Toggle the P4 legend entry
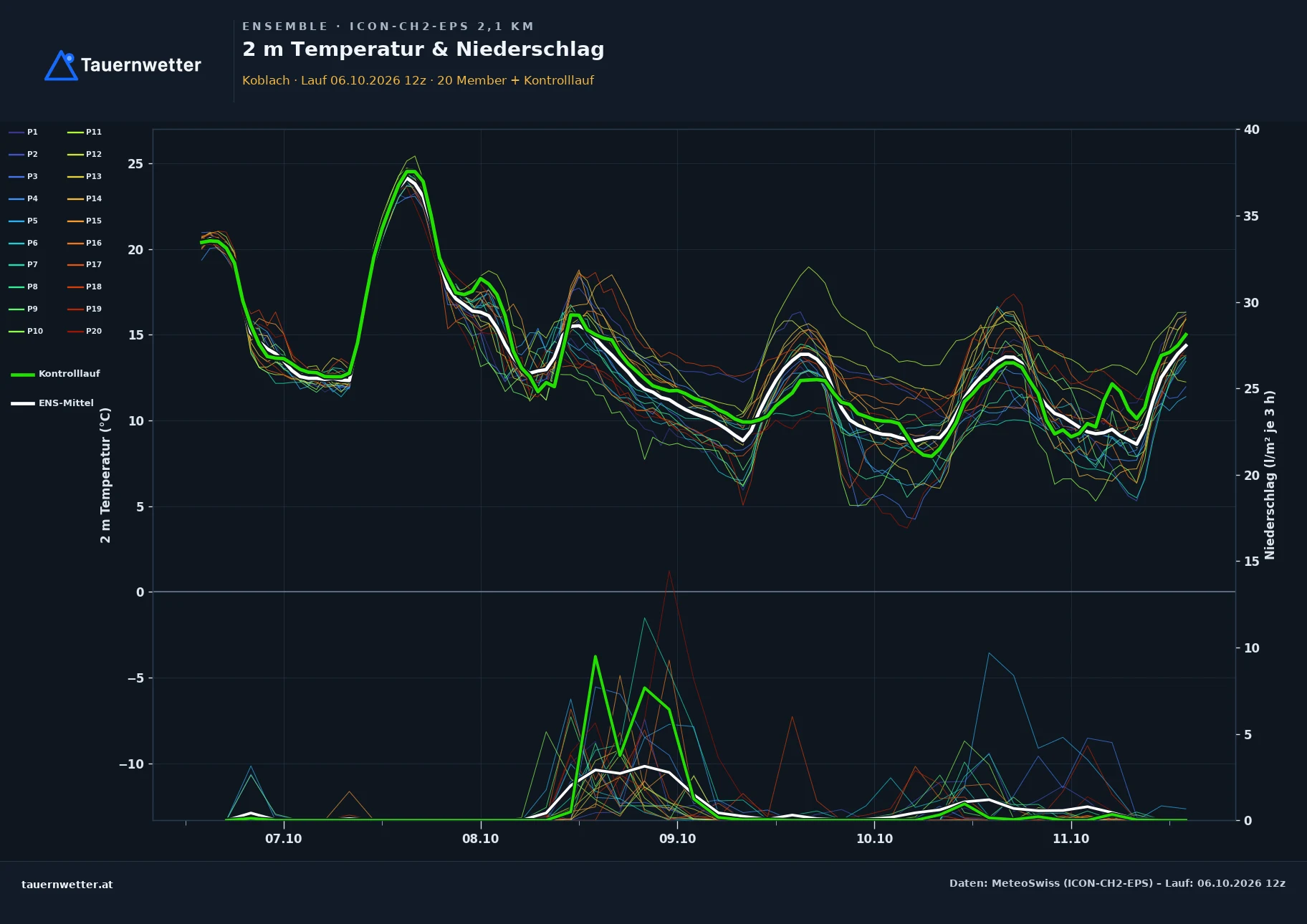The height and width of the screenshot is (924, 1307). coord(24,199)
